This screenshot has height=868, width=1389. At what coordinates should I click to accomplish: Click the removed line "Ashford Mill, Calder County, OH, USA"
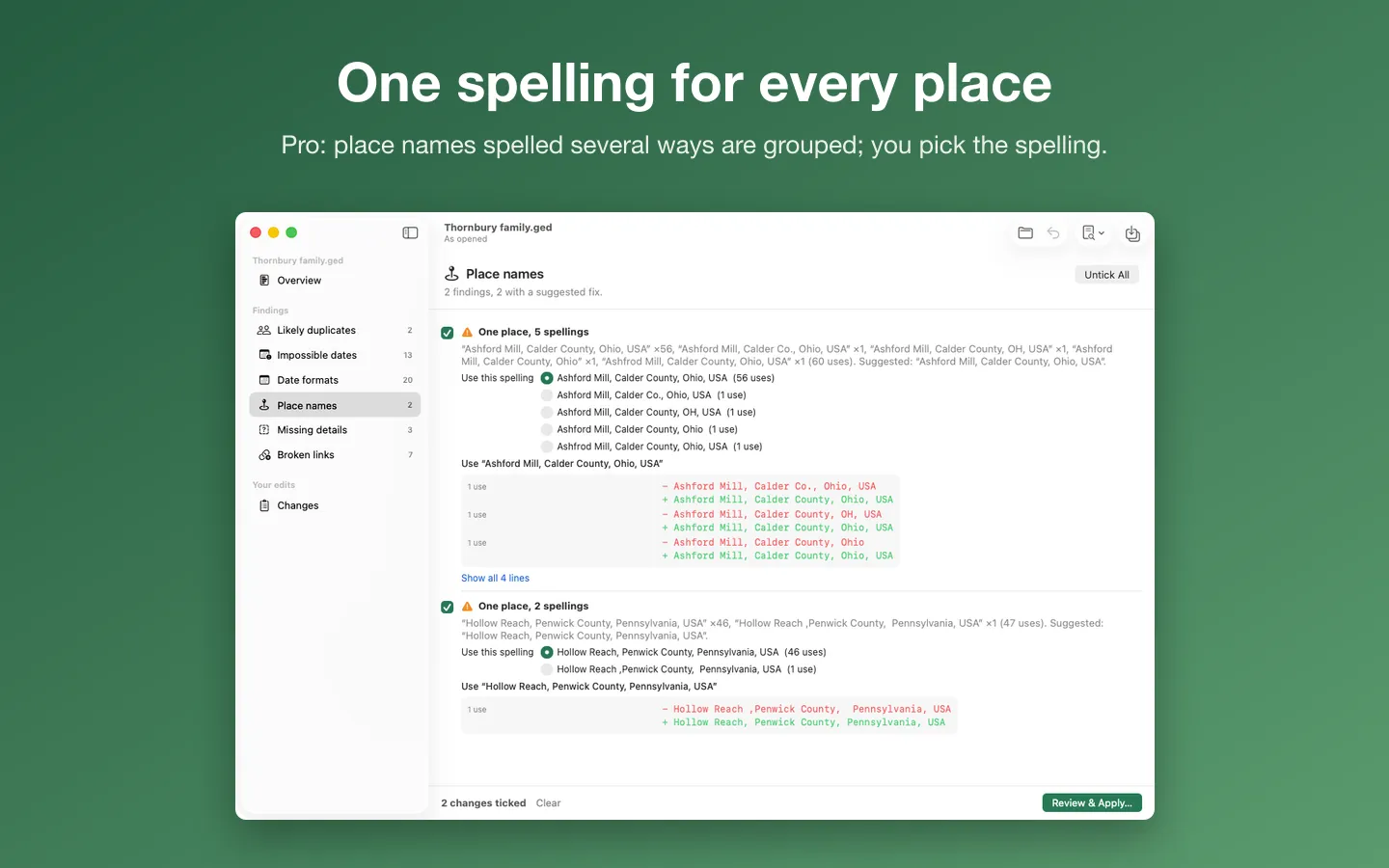(x=772, y=515)
